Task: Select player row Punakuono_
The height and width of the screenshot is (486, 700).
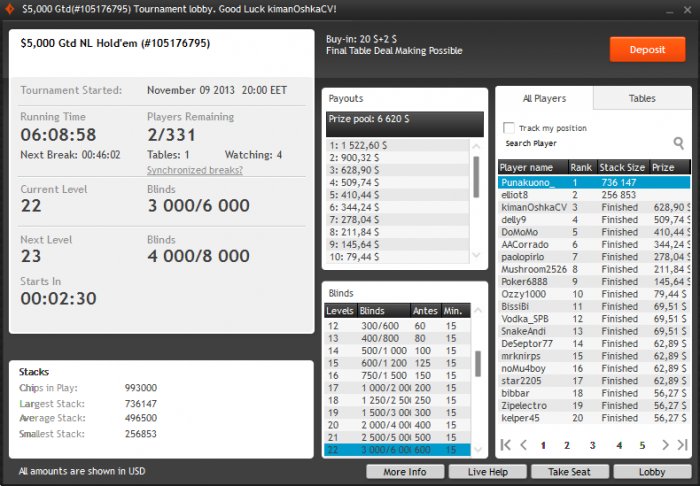Action: point(594,183)
